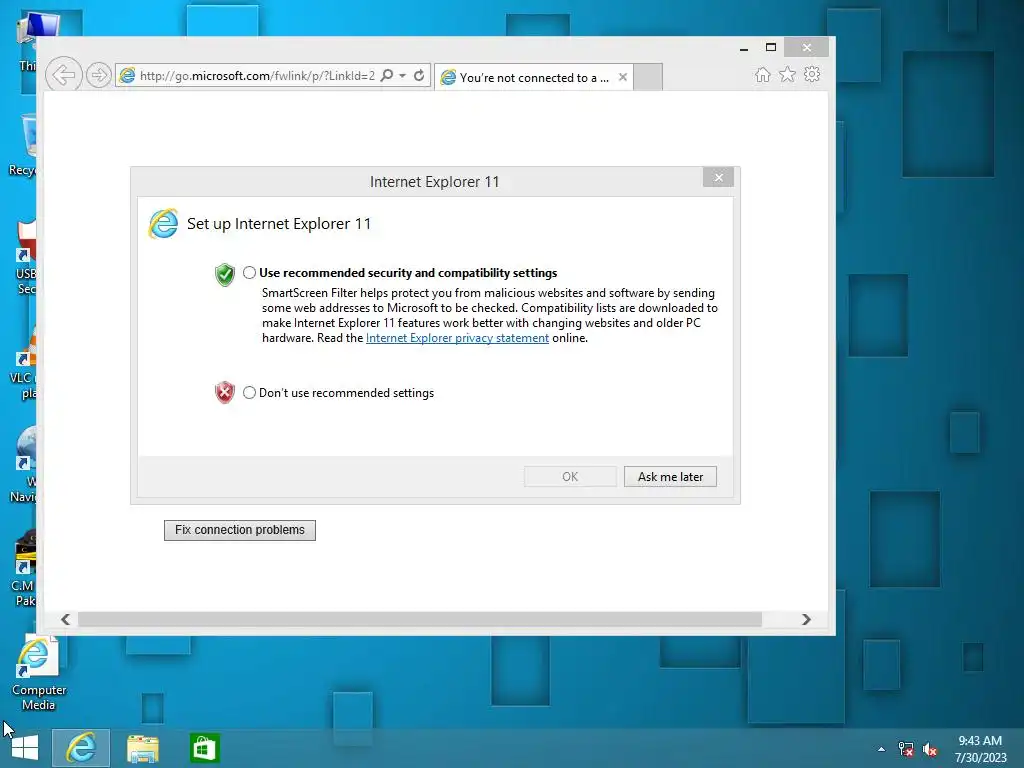Image resolution: width=1024 pixels, height=768 pixels.
Task: Close the 'You're not connected' tab
Action: 623,77
